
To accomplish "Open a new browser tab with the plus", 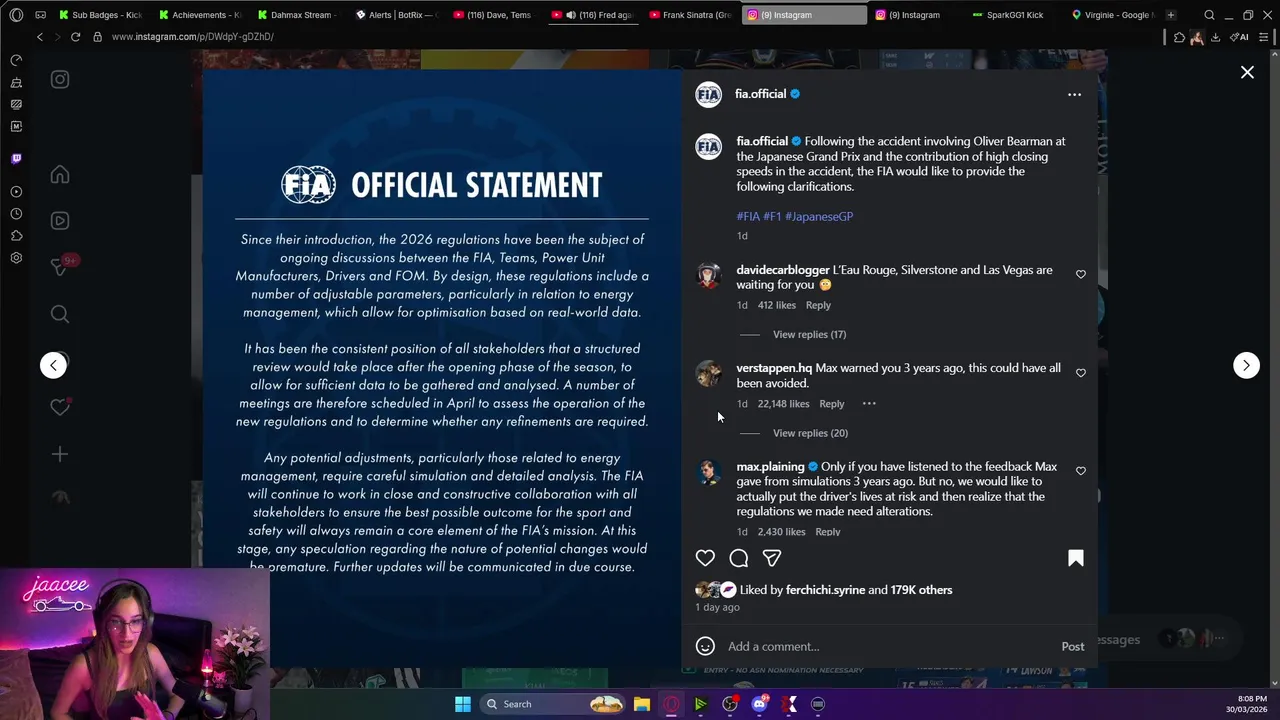I will pyautogui.click(x=1171, y=15).
